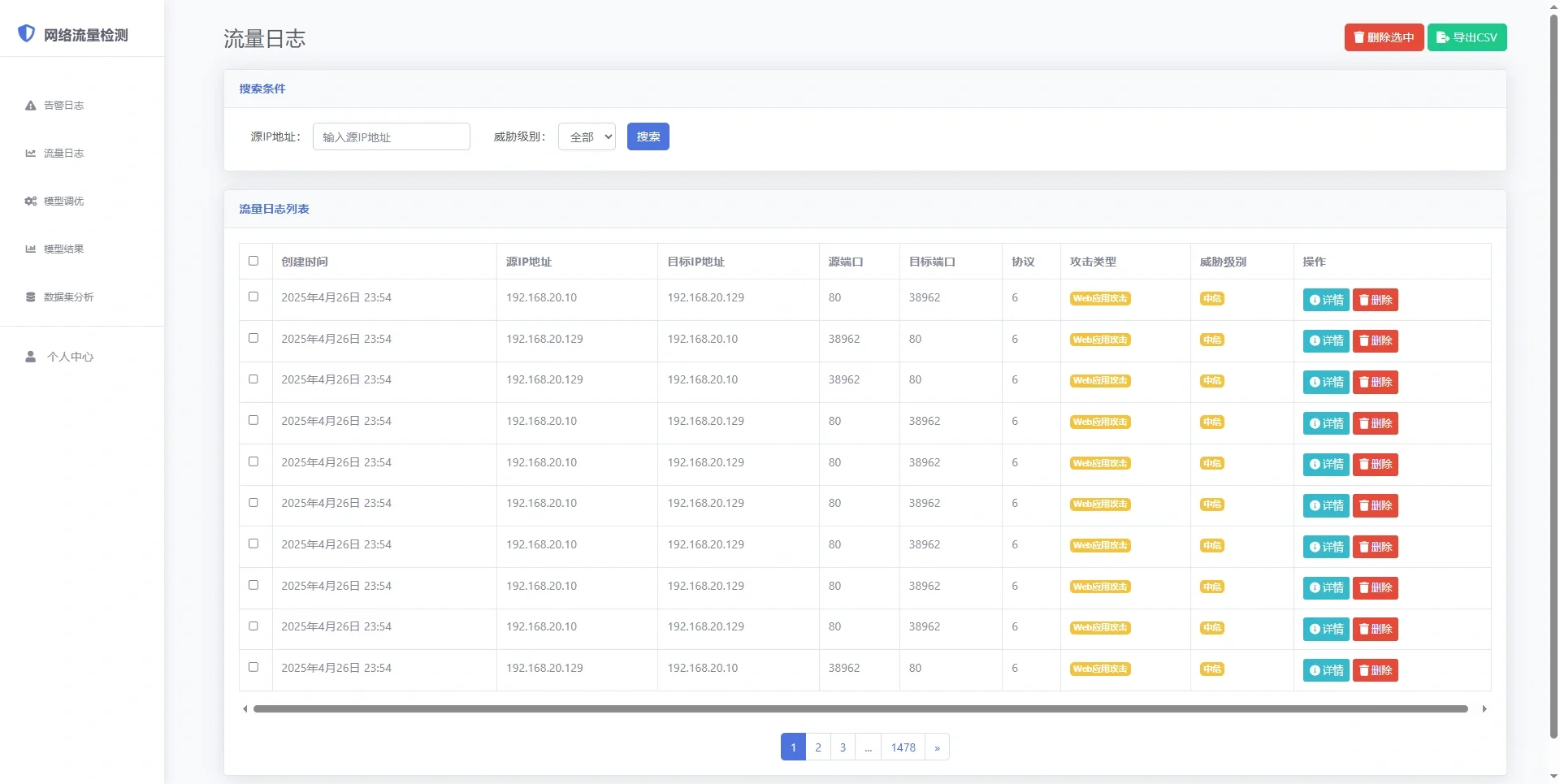Mark the fourth row's checkbox
This screenshot has width=1560, height=784.
pos(253,420)
